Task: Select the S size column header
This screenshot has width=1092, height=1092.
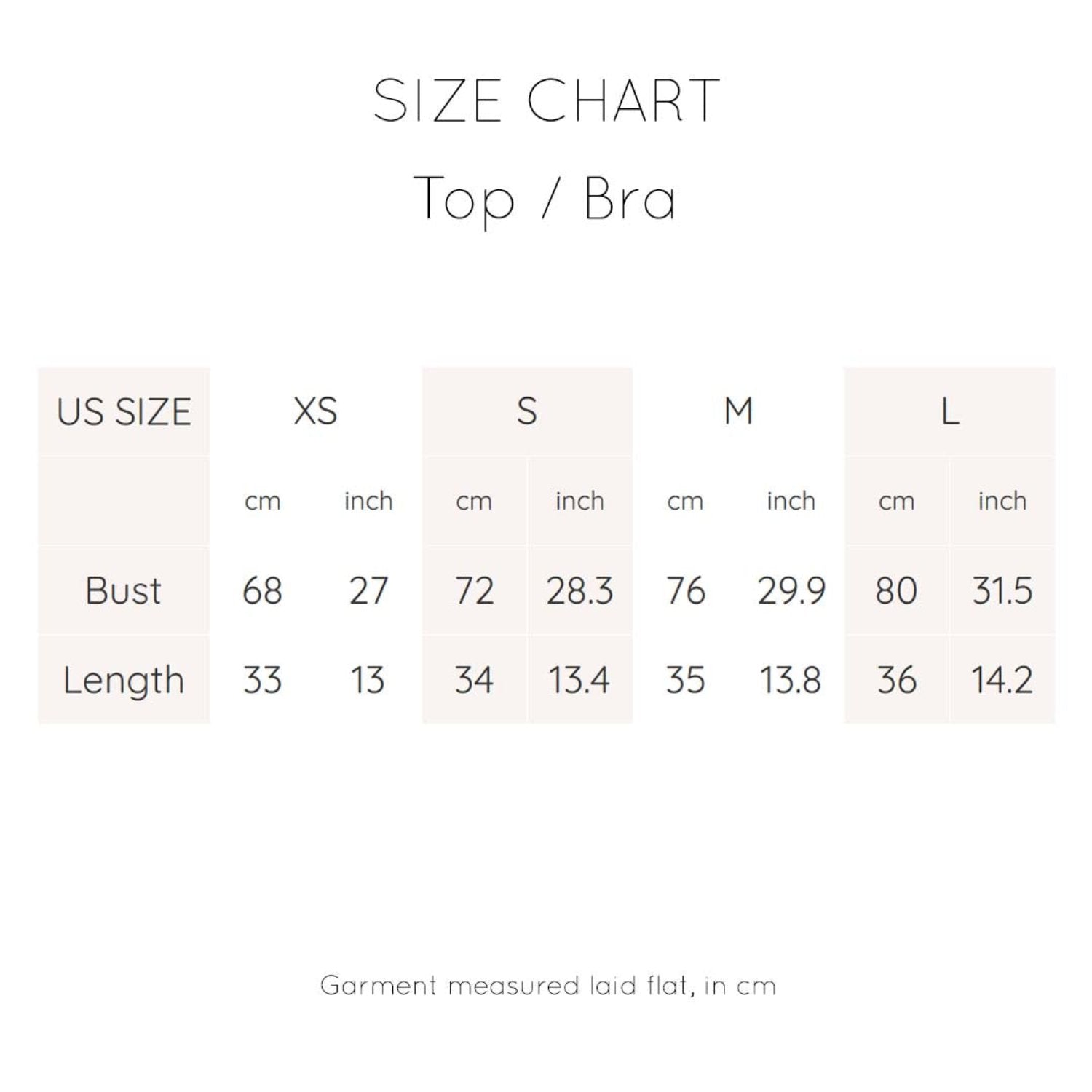Action: tap(527, 412)
